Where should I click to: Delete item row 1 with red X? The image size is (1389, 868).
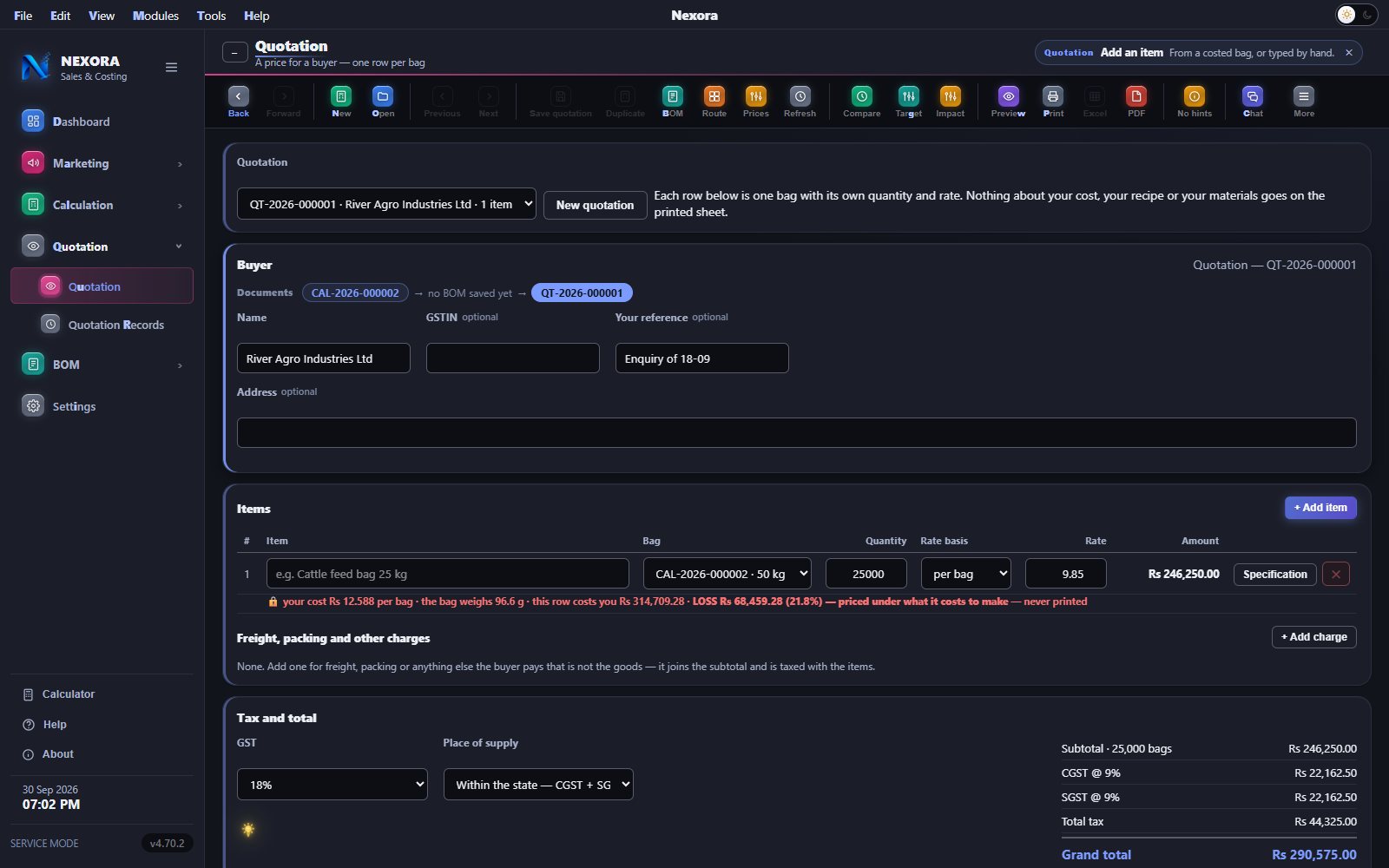pyautogui.click(x=1336, y=575)
